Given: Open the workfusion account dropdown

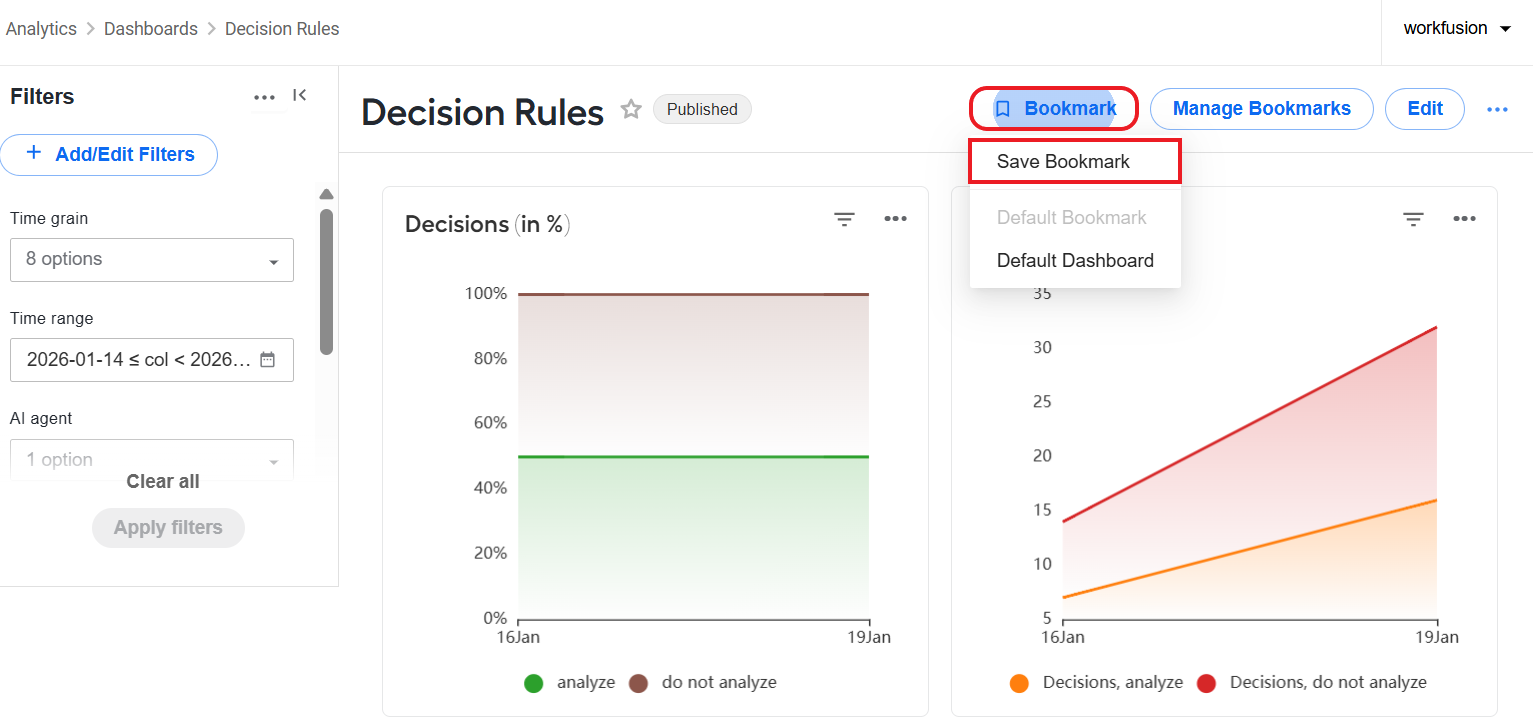Looking at the screenshot, I should [1457, 28].
